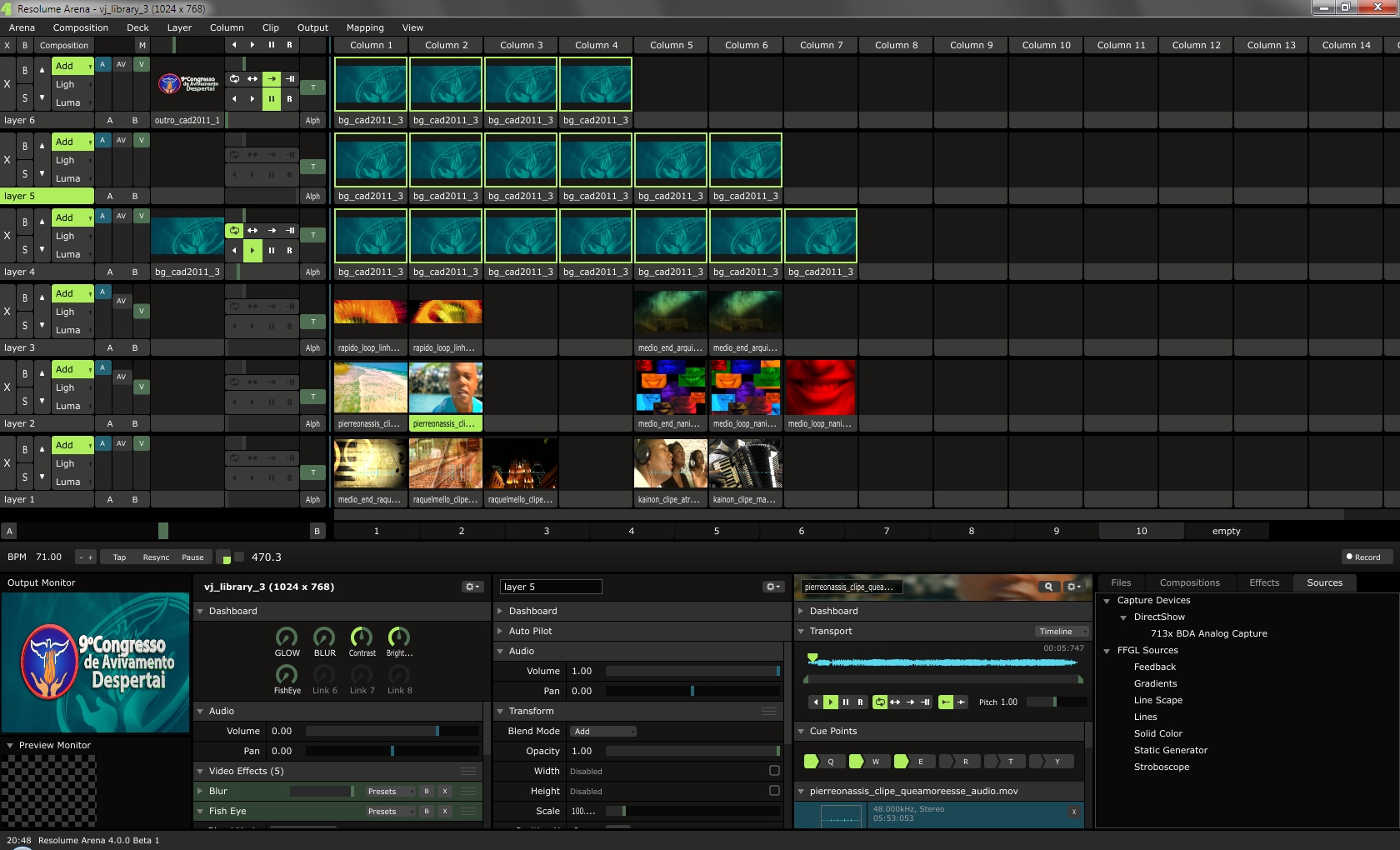
Task: Click clip transport pause button
Action: (846, 702)
